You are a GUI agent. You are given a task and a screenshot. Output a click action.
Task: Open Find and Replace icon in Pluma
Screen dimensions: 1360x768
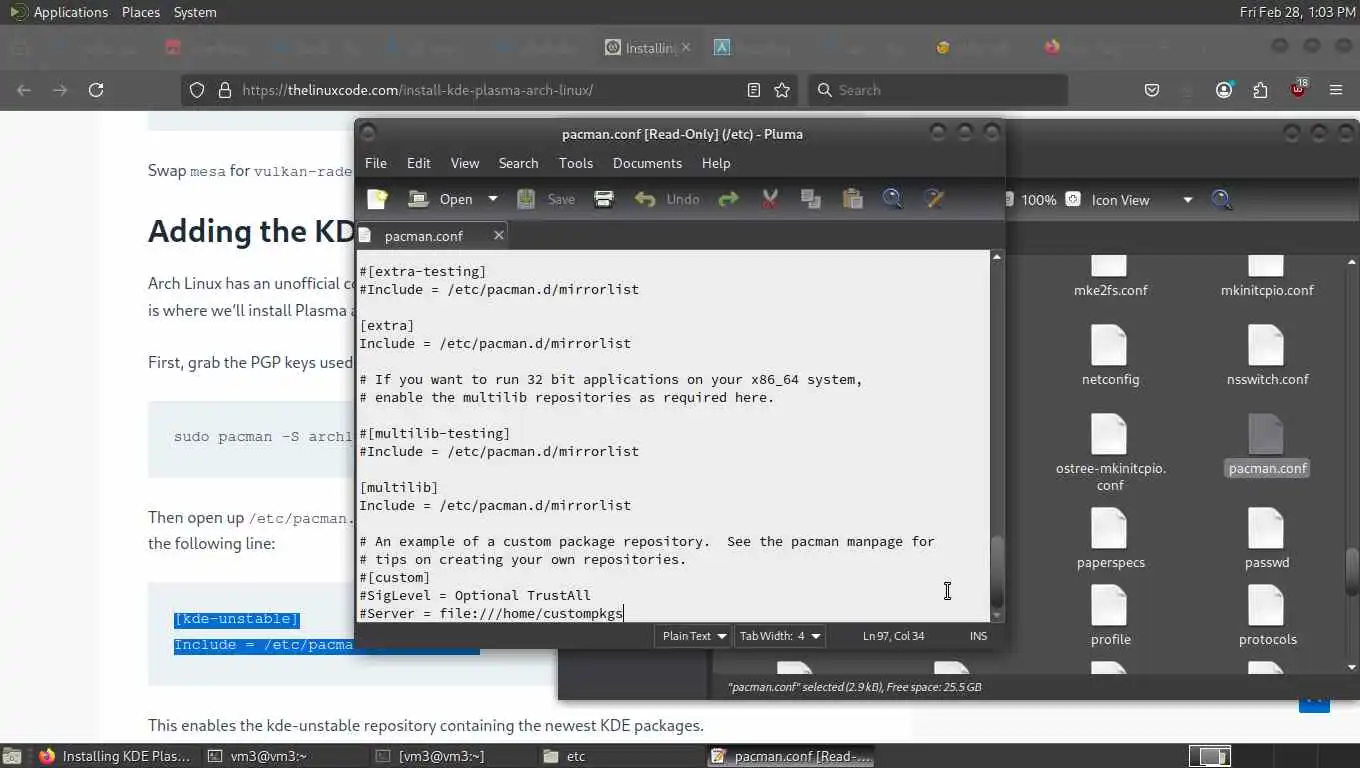(935, 199)
